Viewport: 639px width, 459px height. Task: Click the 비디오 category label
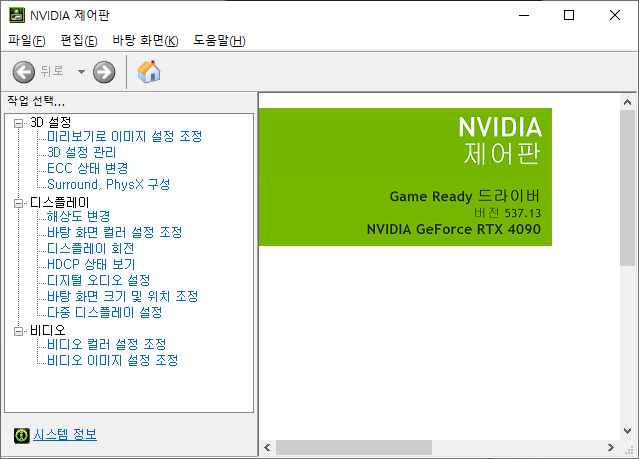coord(48,330)
